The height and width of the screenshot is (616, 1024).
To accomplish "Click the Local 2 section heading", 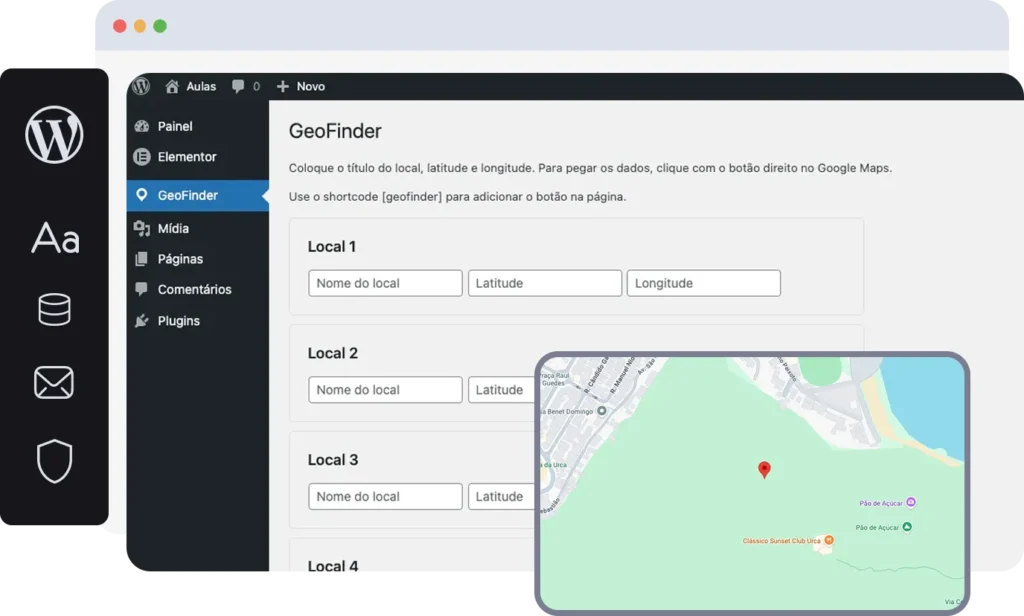I will [x=333, y=353].
